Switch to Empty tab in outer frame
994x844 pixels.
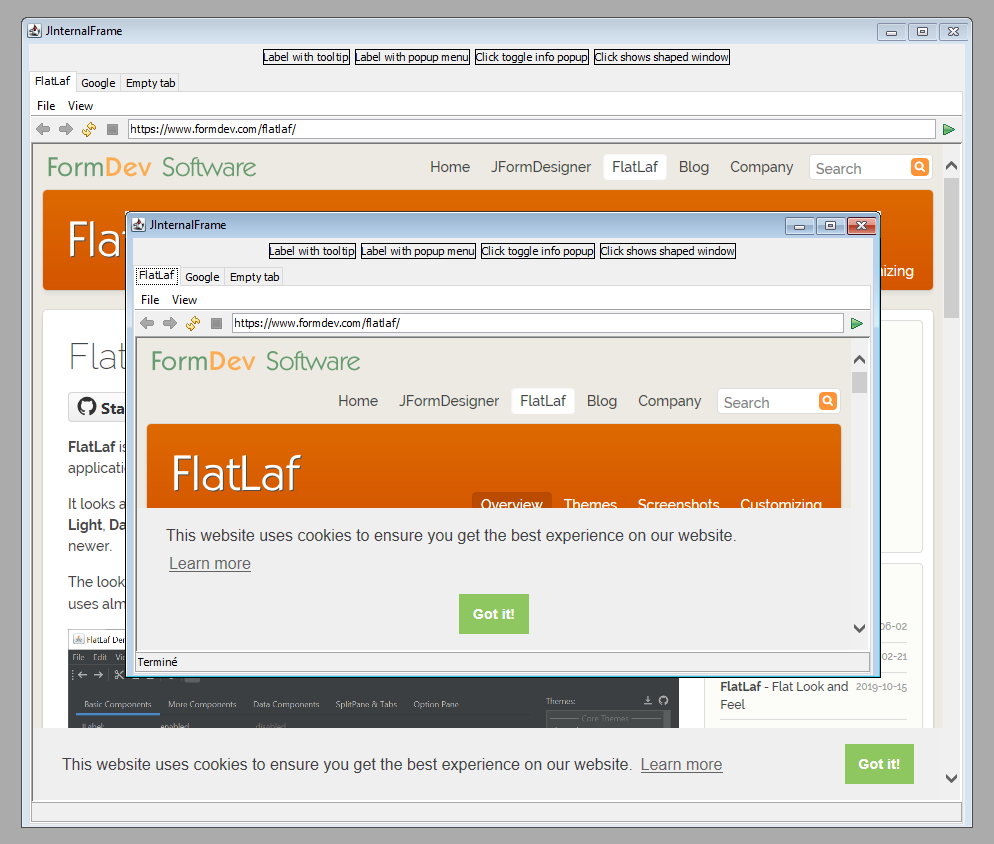(150, 83)
